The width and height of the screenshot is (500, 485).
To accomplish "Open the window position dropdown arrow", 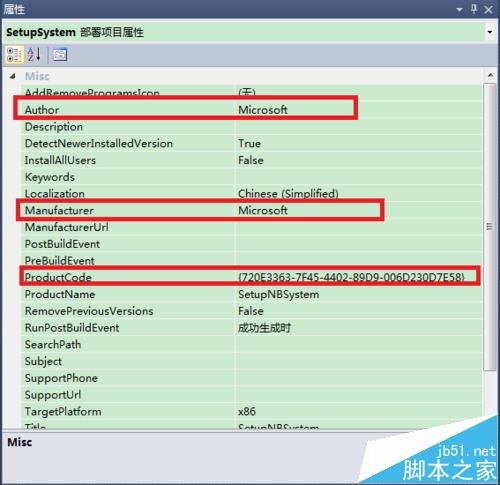I will (459, 10).
